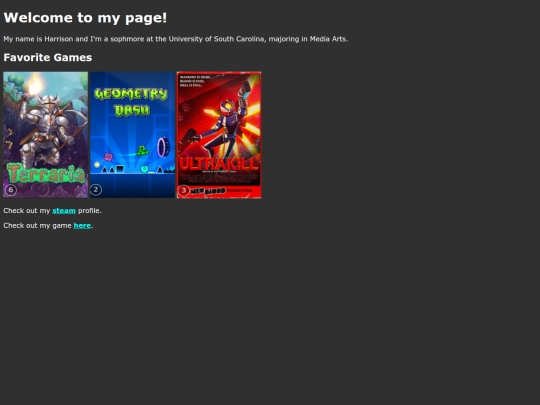The image size is (540, 405).
Task: Select the Geometry Dash cover image
Action: click(x=132, y=135)
